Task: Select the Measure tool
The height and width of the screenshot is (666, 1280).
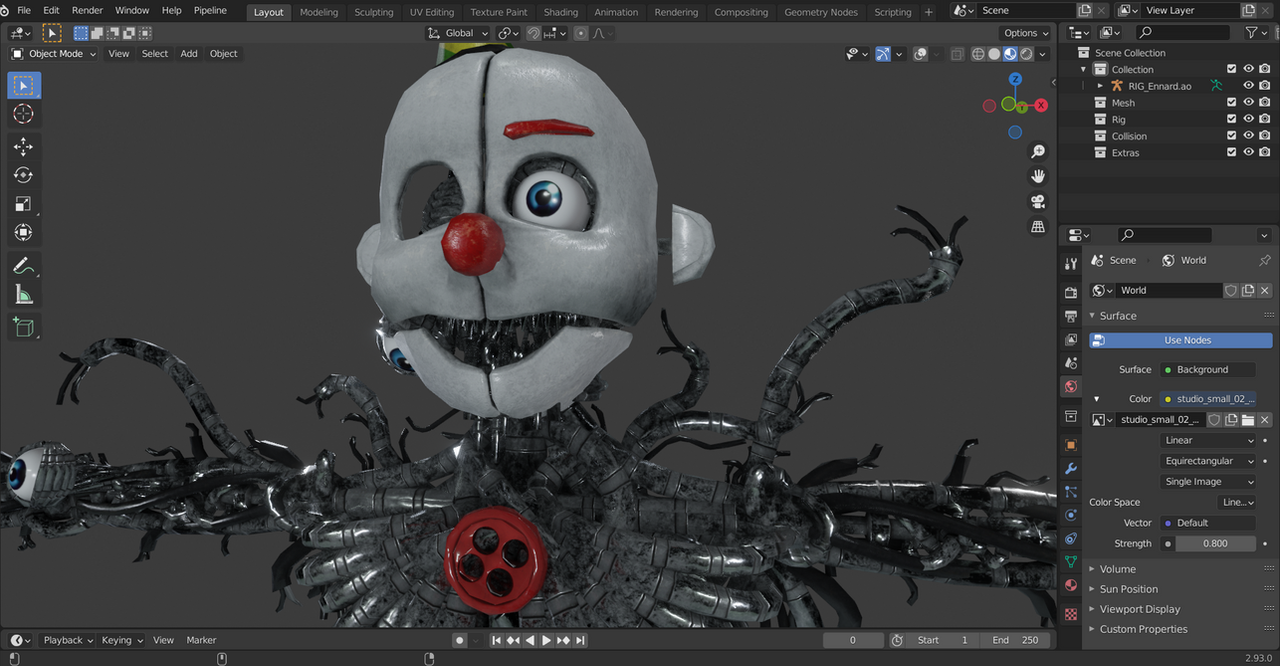Action: 24,294
